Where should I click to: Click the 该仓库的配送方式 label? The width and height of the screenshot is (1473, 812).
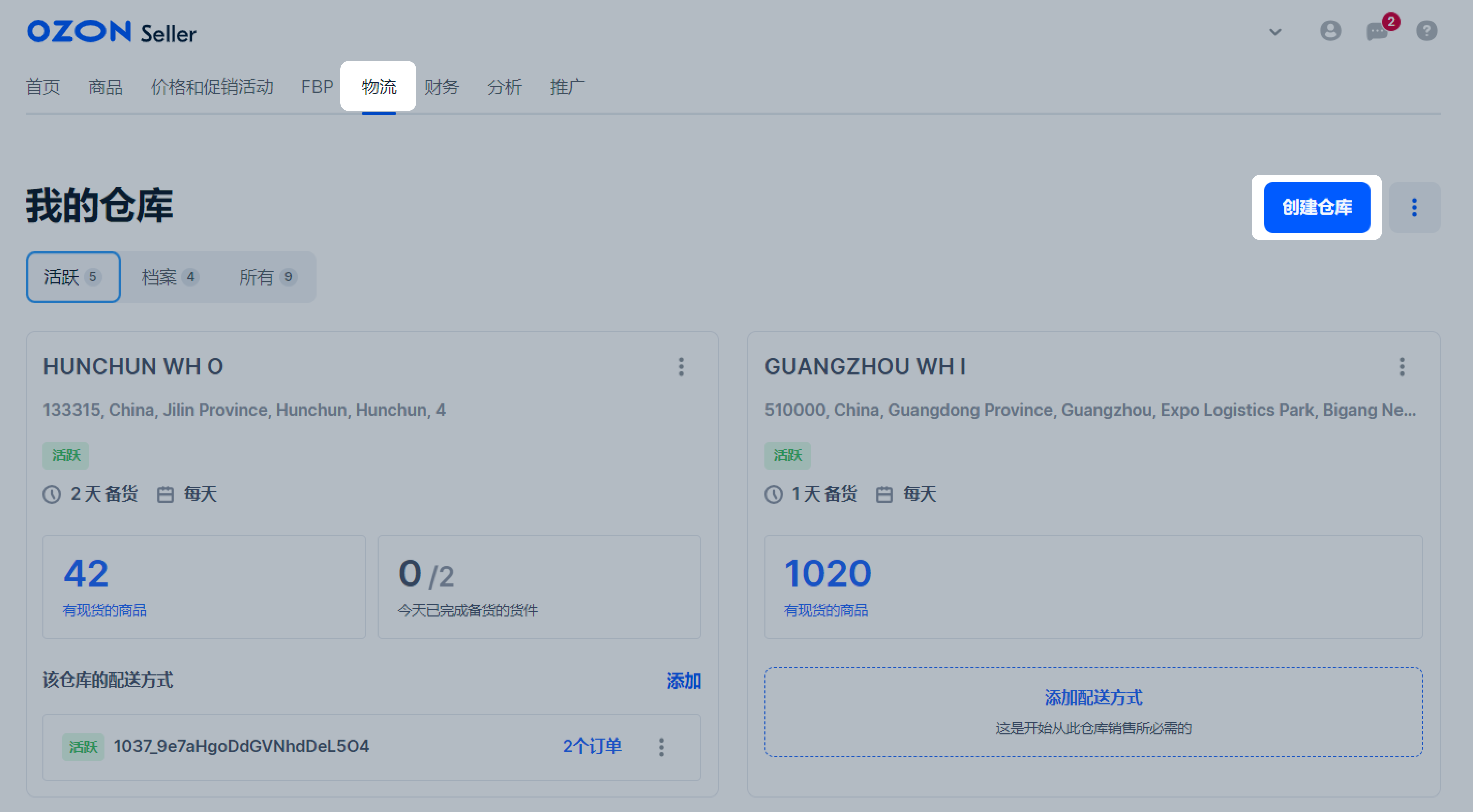click(x=108, y=680)
